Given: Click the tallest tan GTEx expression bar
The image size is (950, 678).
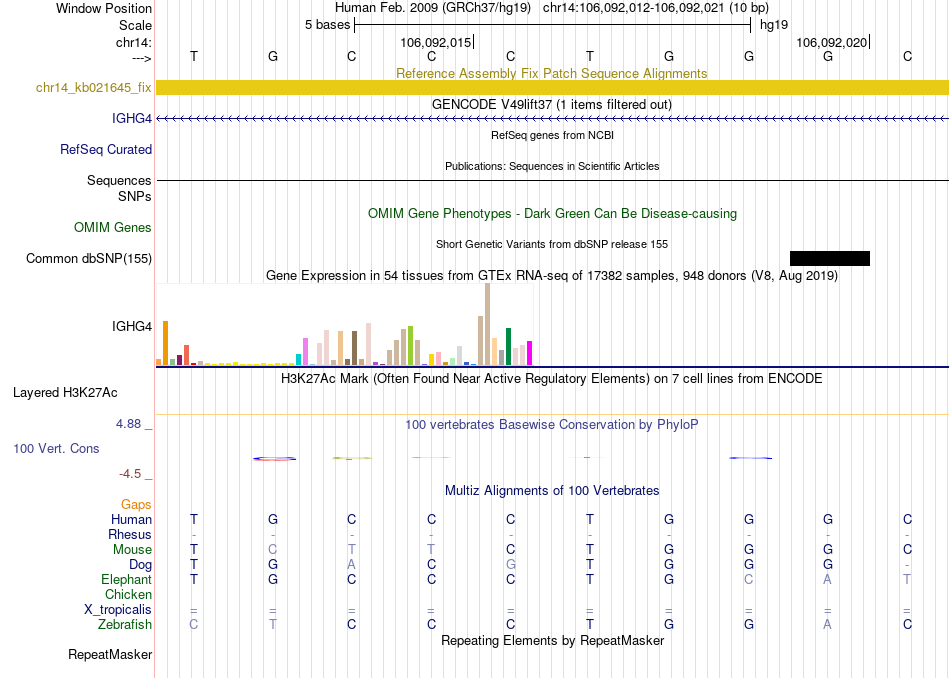Looking at the screenshot, I should 487,324.
